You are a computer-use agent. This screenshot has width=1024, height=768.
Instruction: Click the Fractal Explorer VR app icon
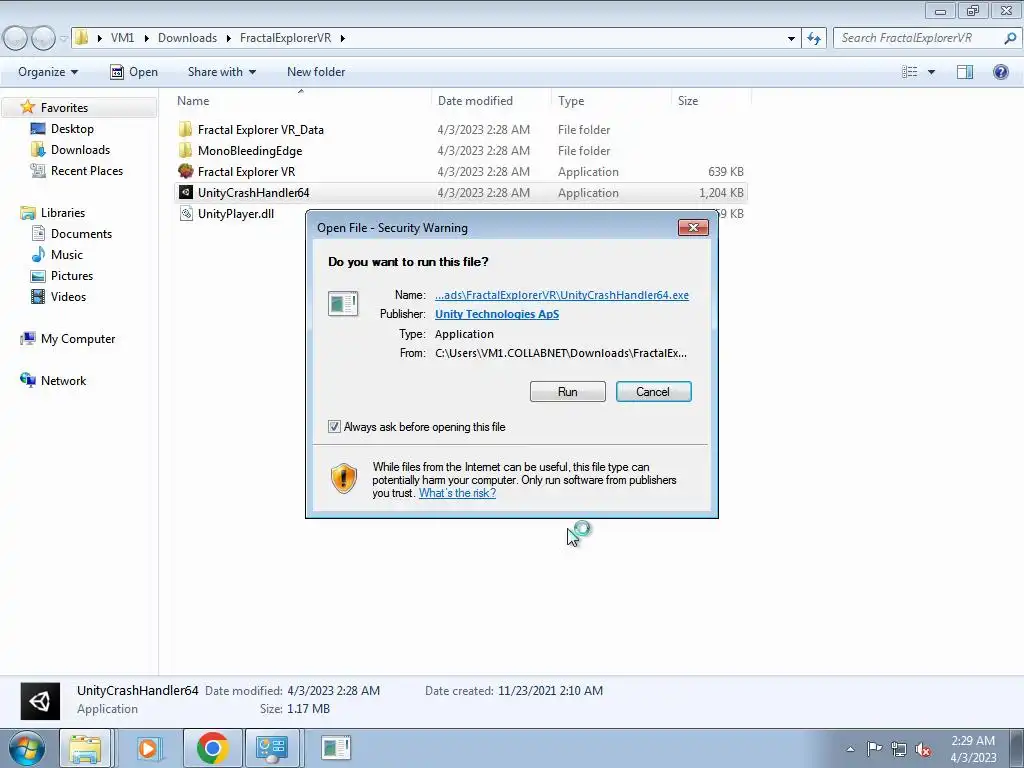click(x=185, y=172)
